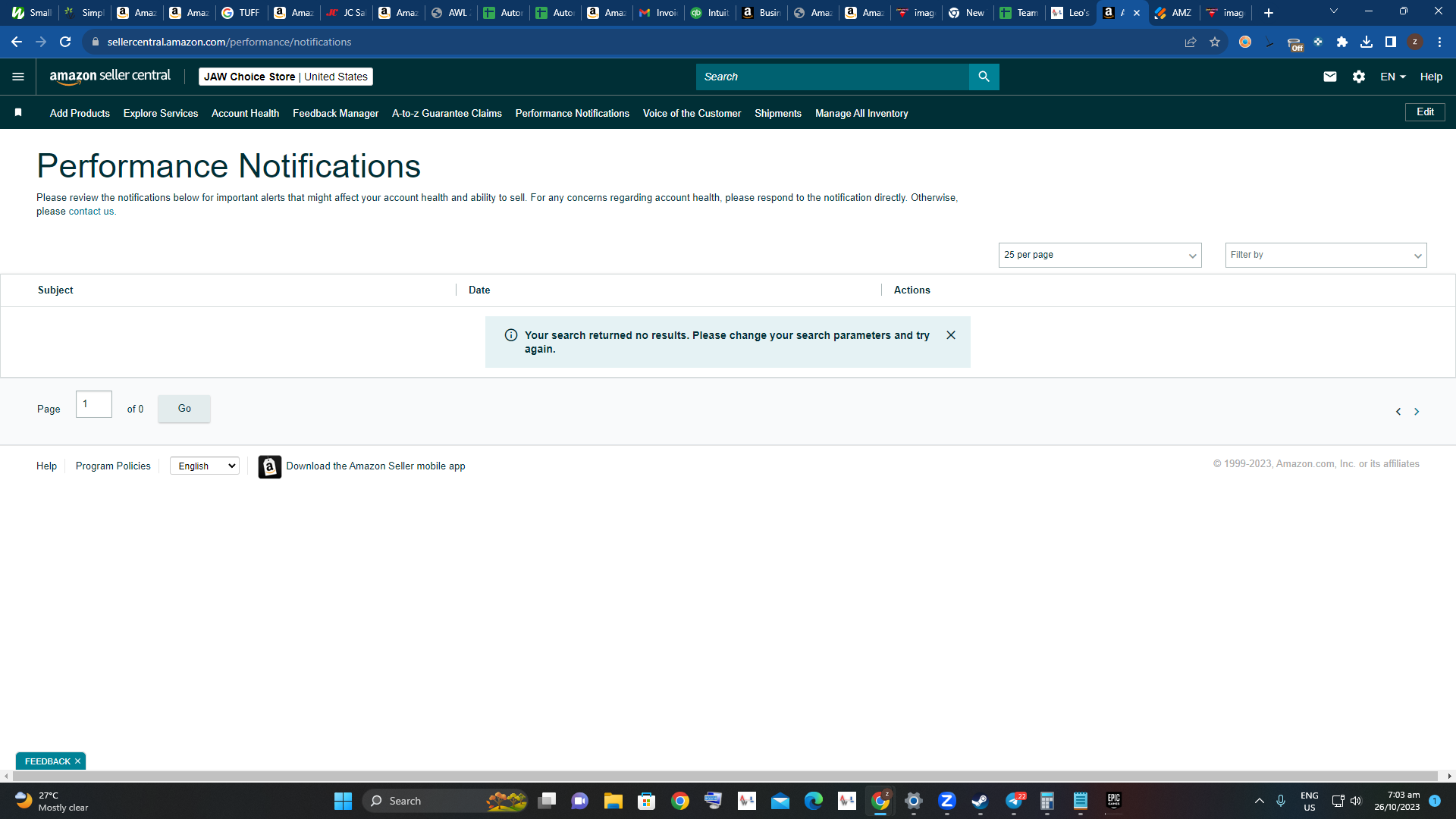1456x819 pixels.
Task: Open volume control in system tray
Action: pyautogui.click(x=1356, y=801)
